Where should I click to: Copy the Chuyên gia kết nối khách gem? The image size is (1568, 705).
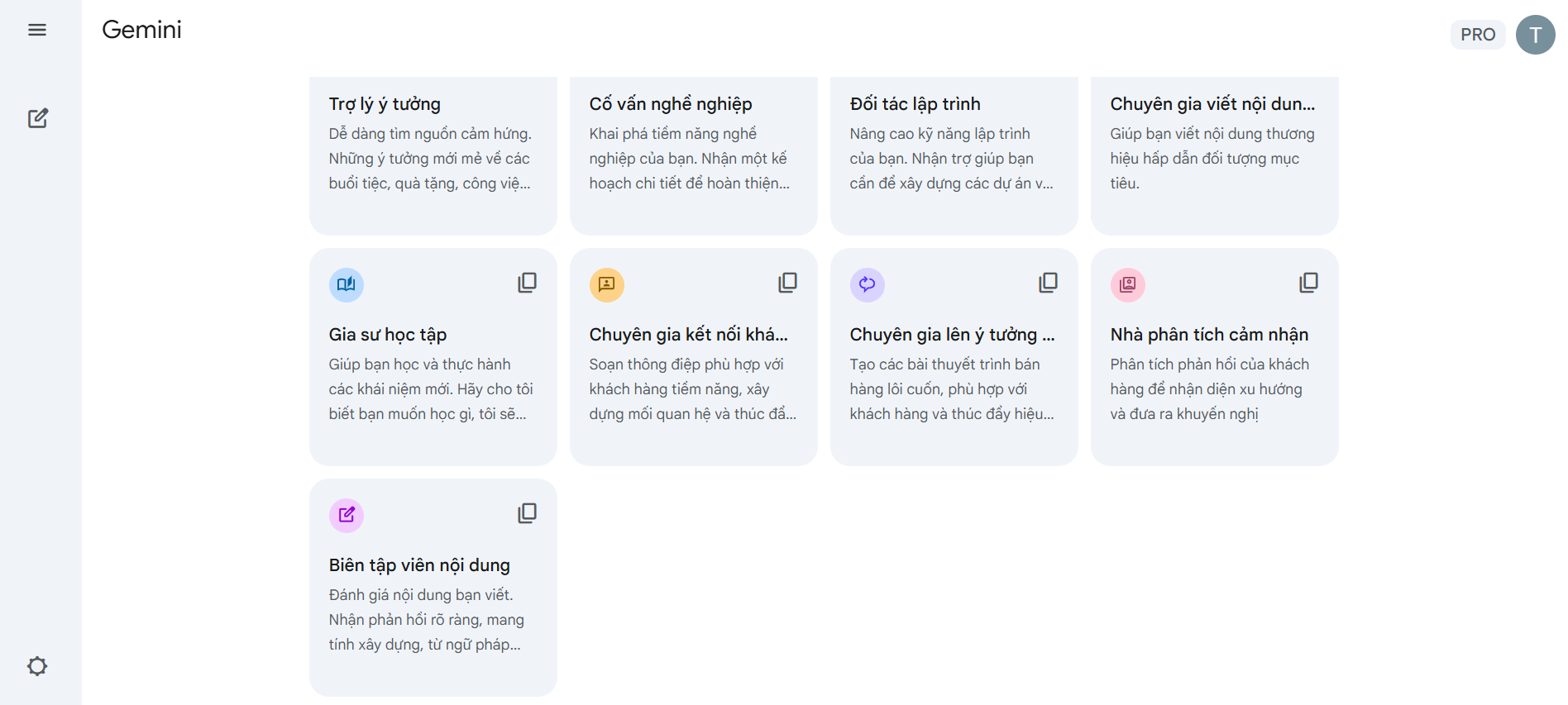787,283
